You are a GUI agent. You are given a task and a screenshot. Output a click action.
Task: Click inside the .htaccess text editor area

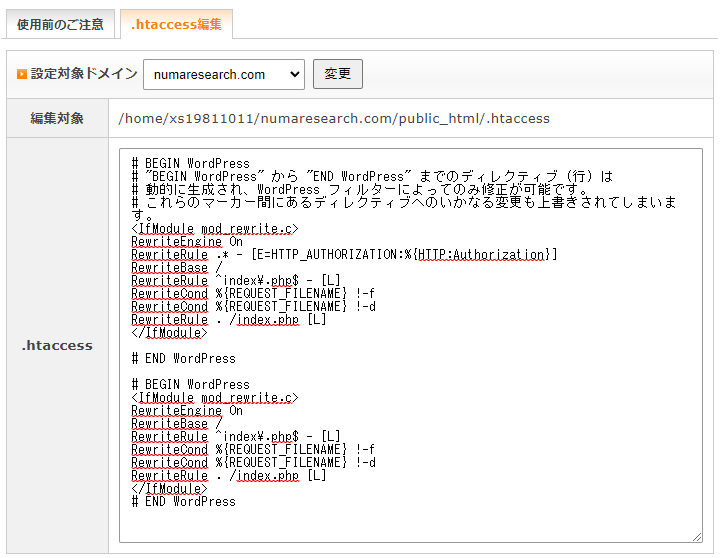[411, 345]
